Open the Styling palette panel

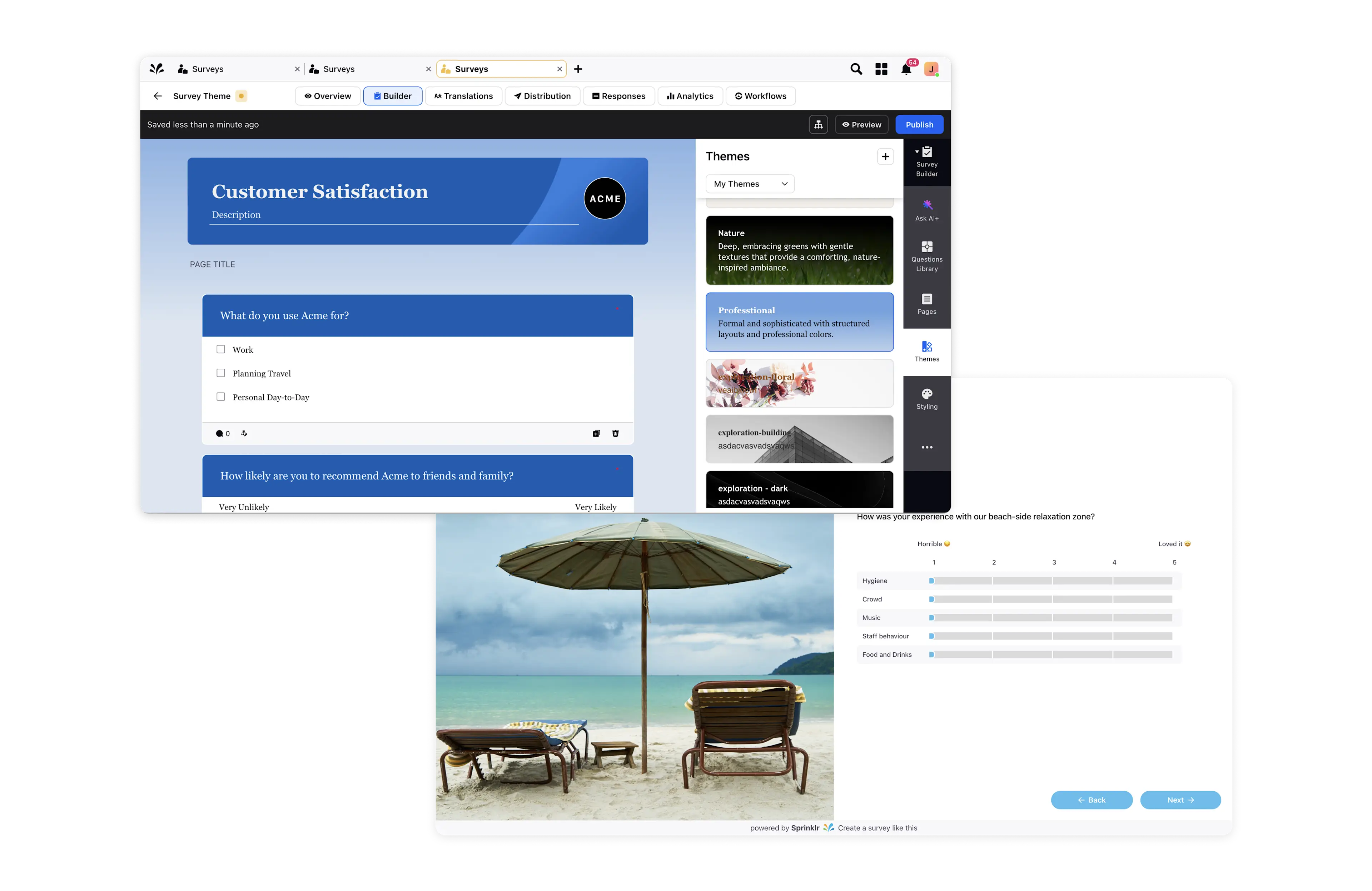(x=926, y=398)
